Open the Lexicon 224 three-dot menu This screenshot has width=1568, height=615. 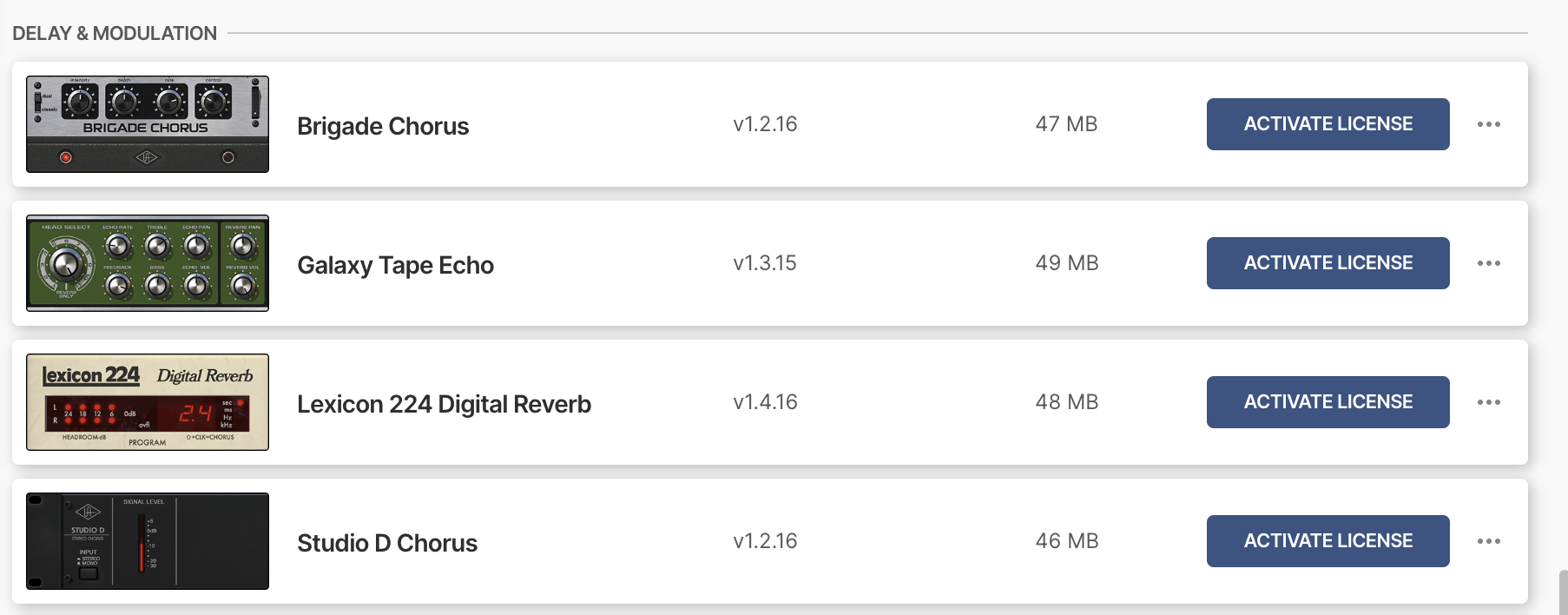(1488, 402)
